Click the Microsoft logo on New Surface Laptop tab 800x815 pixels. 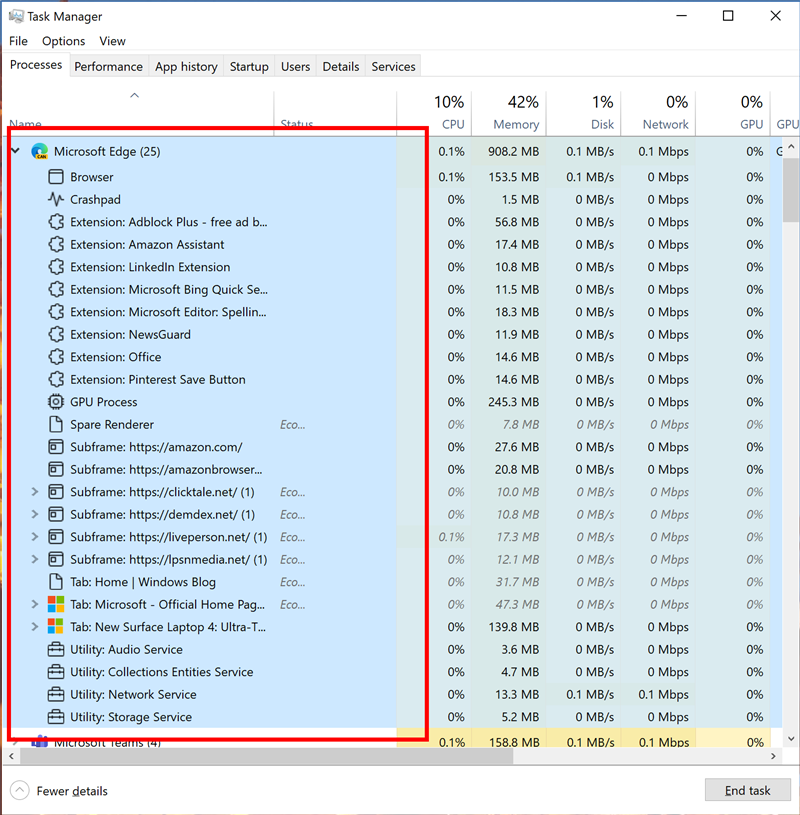[x=56, y=627]
